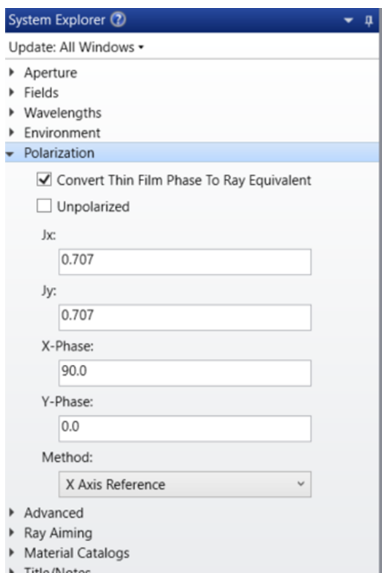The width and height of the screenshot is (387, 577).
Task: Open the Update: All Windows dropdown
Action: (x=76, y=47)
